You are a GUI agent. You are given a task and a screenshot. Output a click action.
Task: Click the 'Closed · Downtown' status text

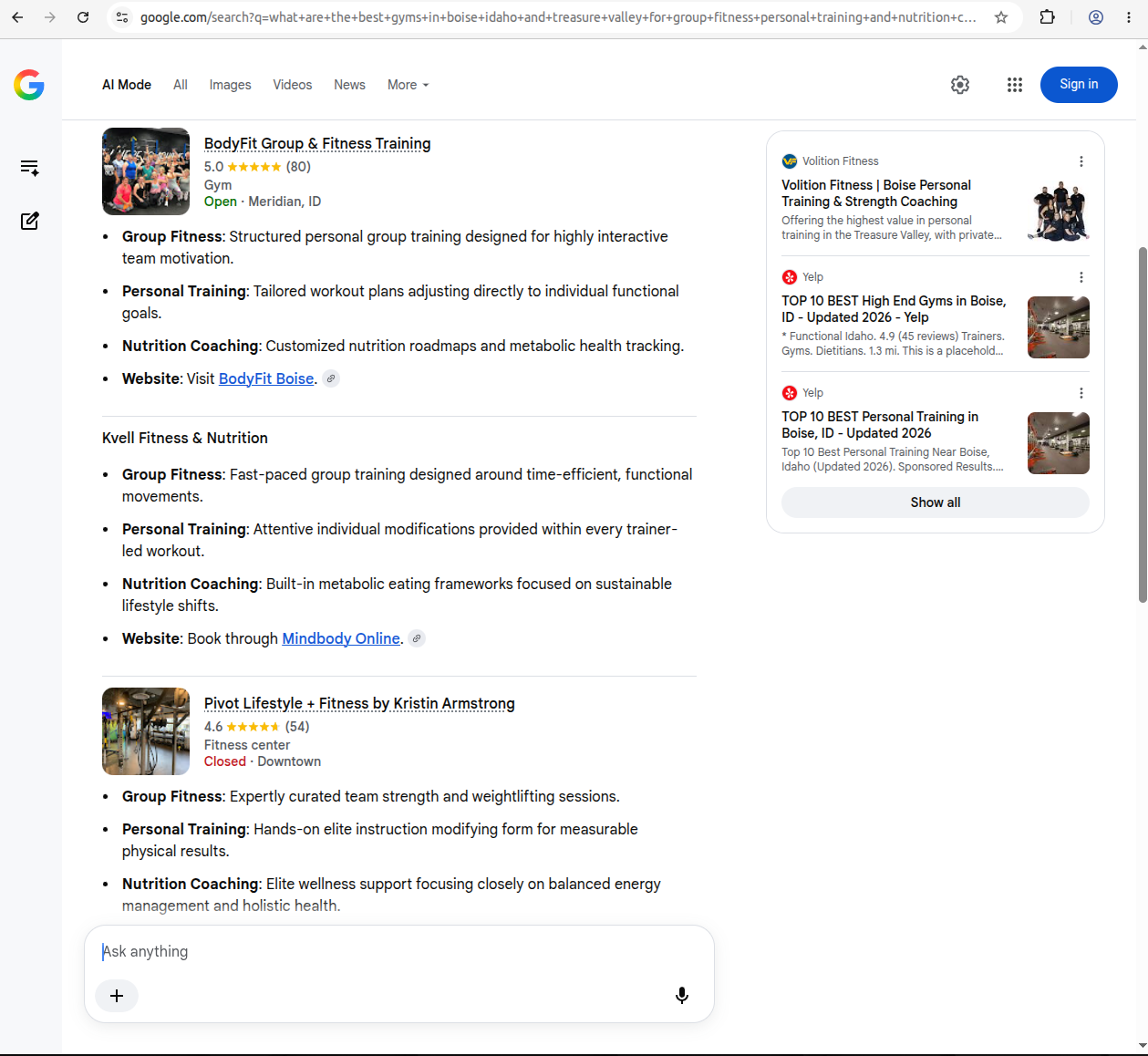point(263,761)
